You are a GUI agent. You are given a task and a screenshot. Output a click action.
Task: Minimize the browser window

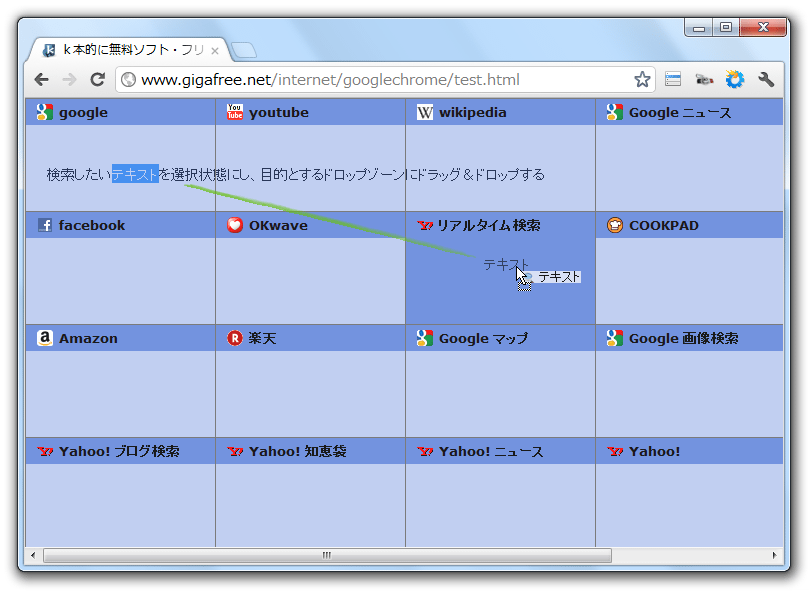(699, 27)
